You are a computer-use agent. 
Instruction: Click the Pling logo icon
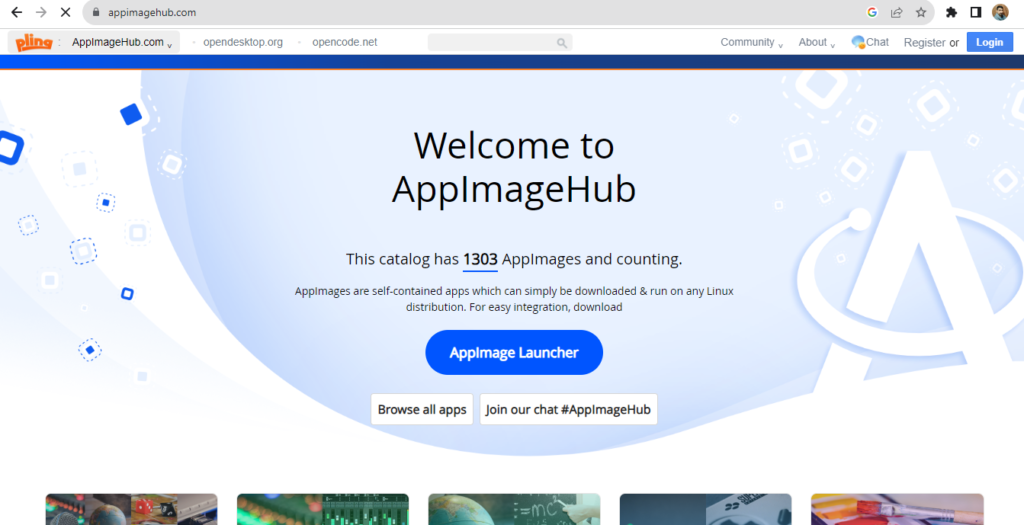pyautogui.click(x=33, y=42)
